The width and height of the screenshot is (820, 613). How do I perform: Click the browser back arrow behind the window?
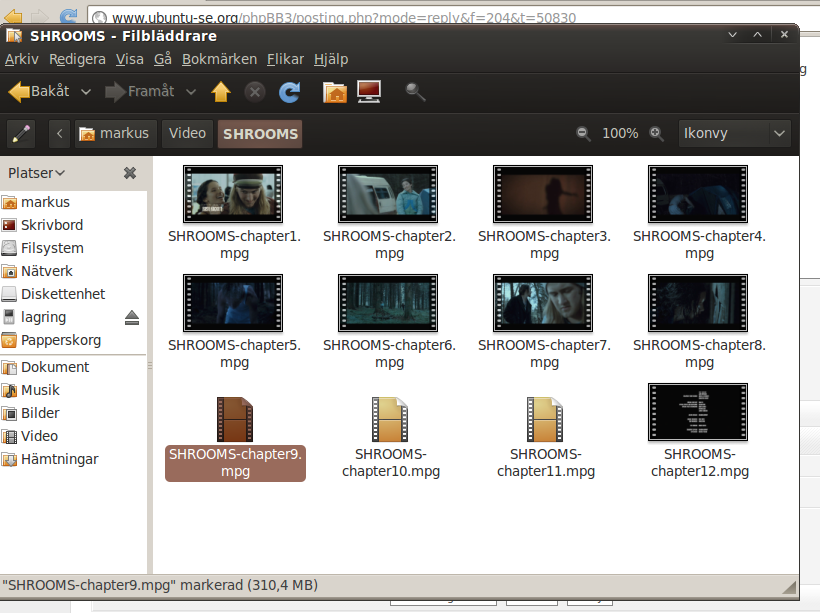click(13, 17)
